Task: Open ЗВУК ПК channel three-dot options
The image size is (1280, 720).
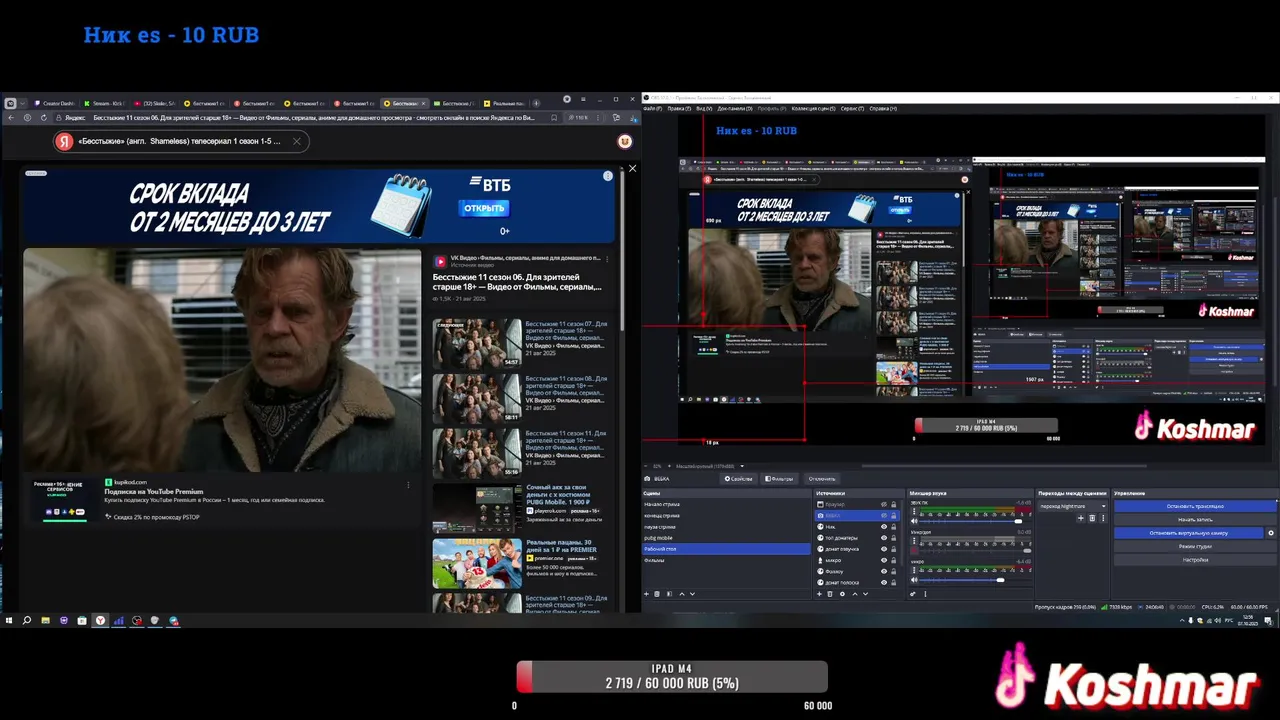Action: tap(914, 511)
